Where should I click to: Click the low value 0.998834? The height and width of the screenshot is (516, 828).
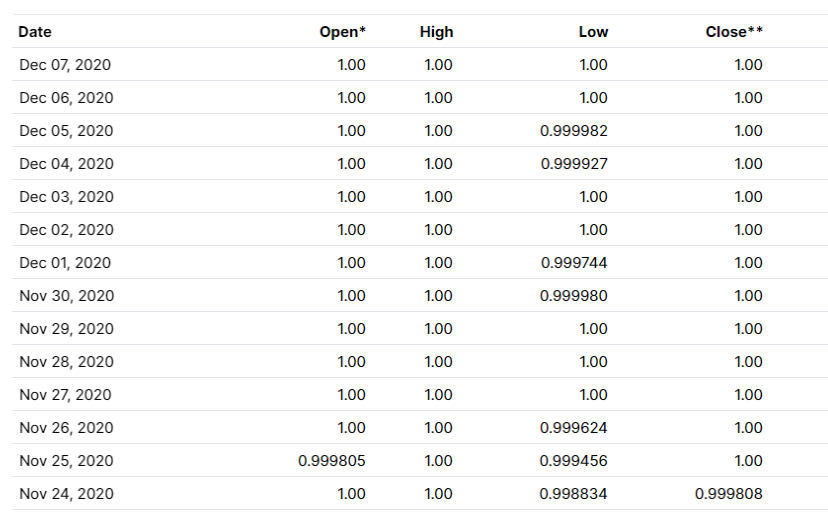click(573, 494)
